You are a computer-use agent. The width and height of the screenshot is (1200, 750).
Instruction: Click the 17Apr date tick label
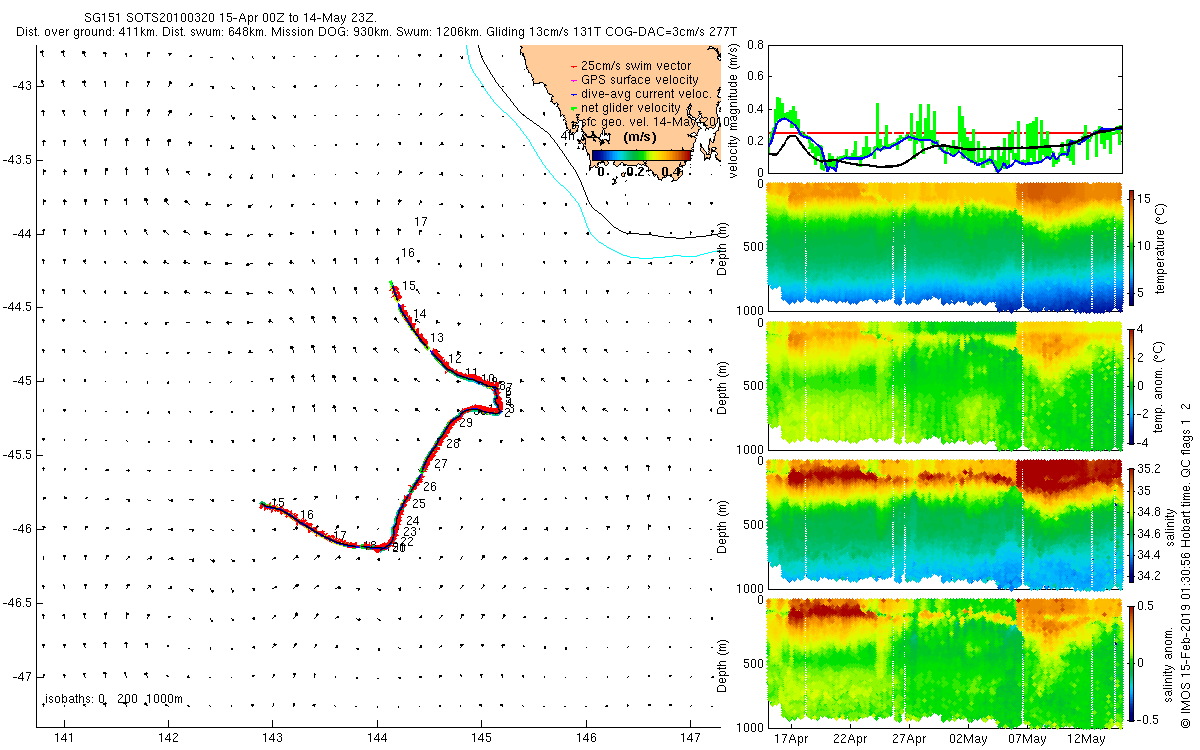791,740
